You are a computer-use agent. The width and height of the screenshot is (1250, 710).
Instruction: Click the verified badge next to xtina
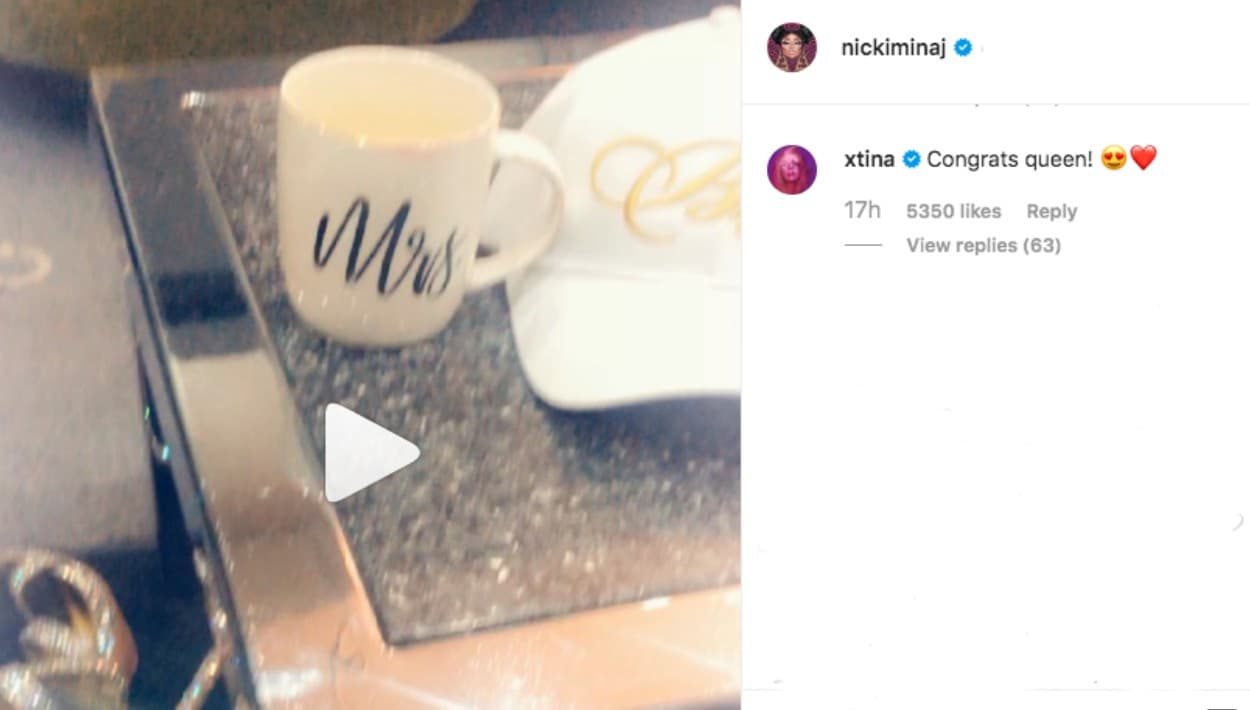click(x=911, y=158)
